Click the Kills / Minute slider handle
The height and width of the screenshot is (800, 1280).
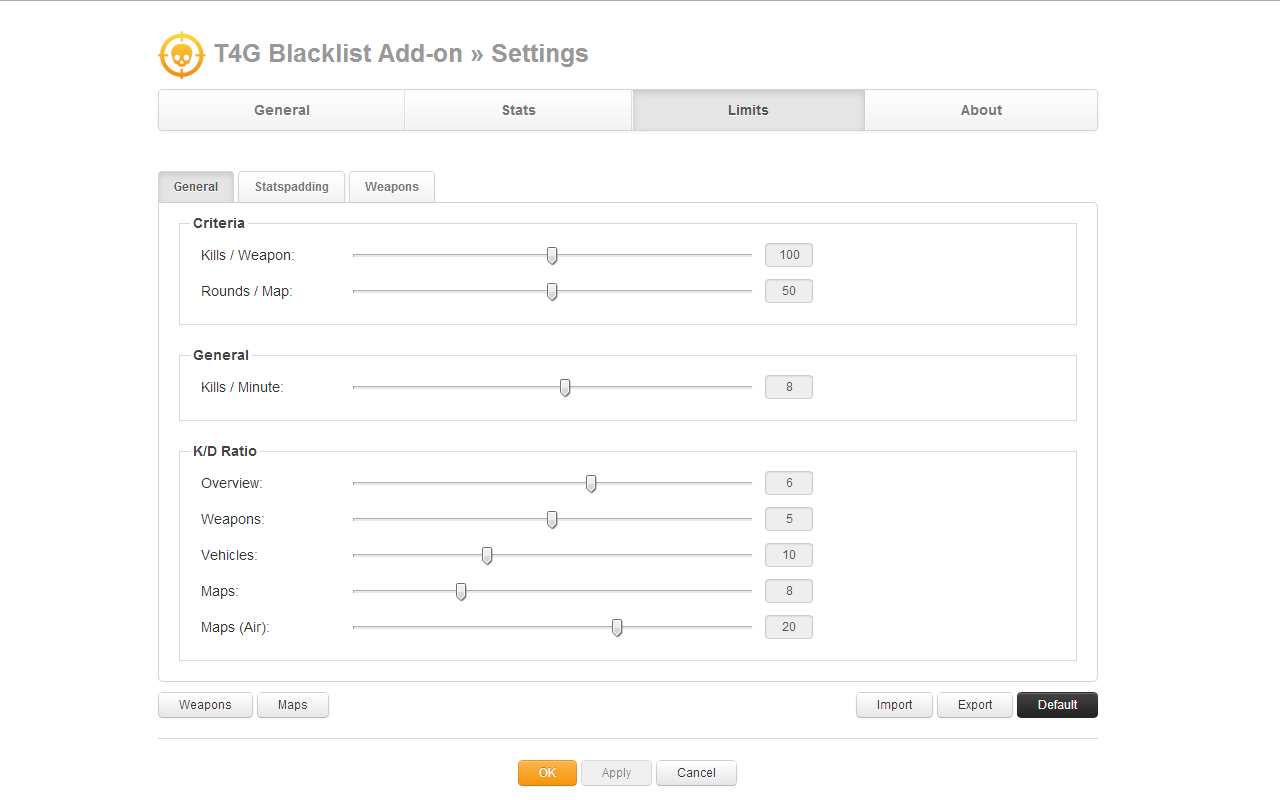tap(565, 388)
